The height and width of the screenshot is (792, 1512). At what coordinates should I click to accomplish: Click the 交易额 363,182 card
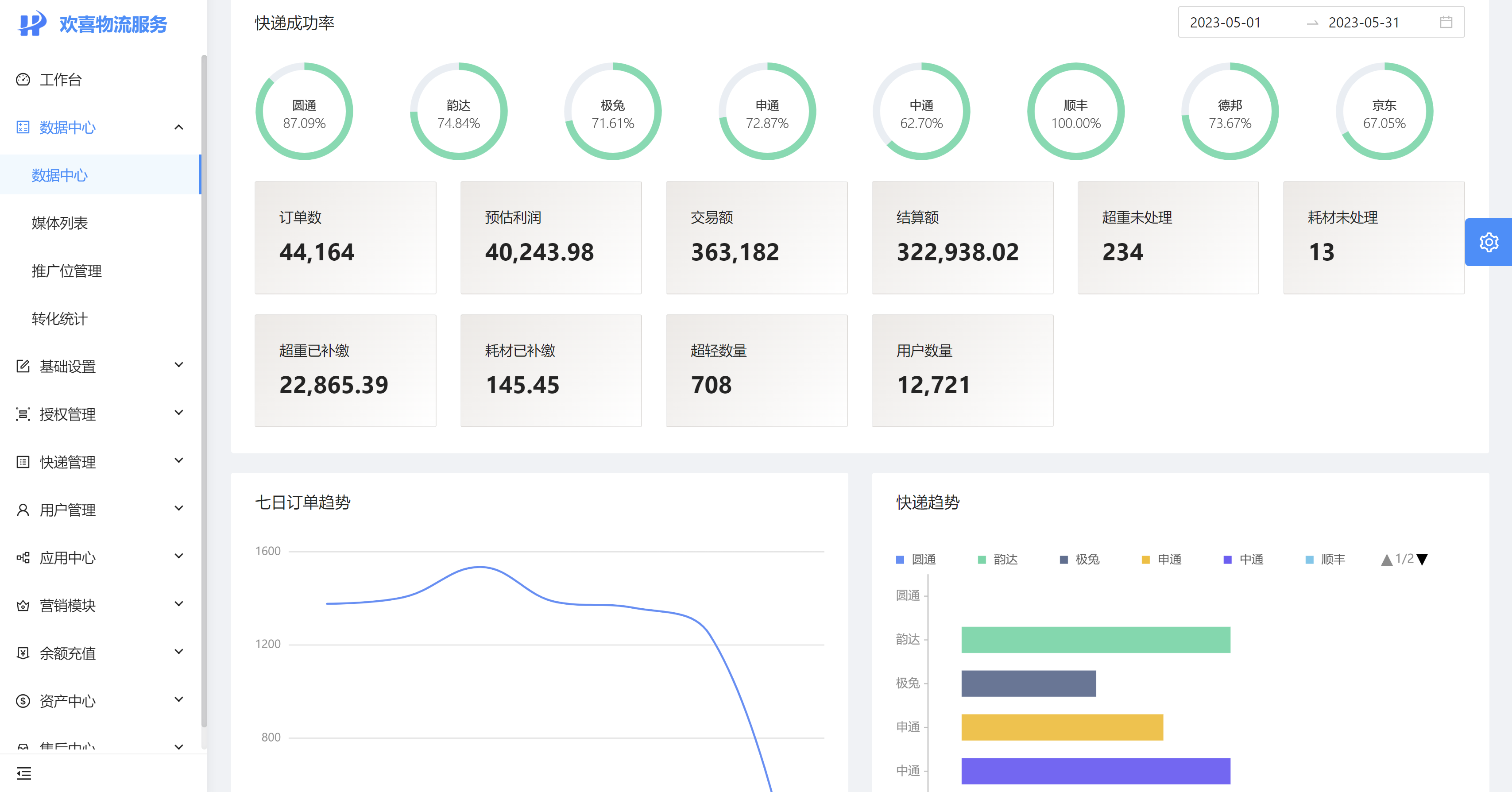point(757,238)
